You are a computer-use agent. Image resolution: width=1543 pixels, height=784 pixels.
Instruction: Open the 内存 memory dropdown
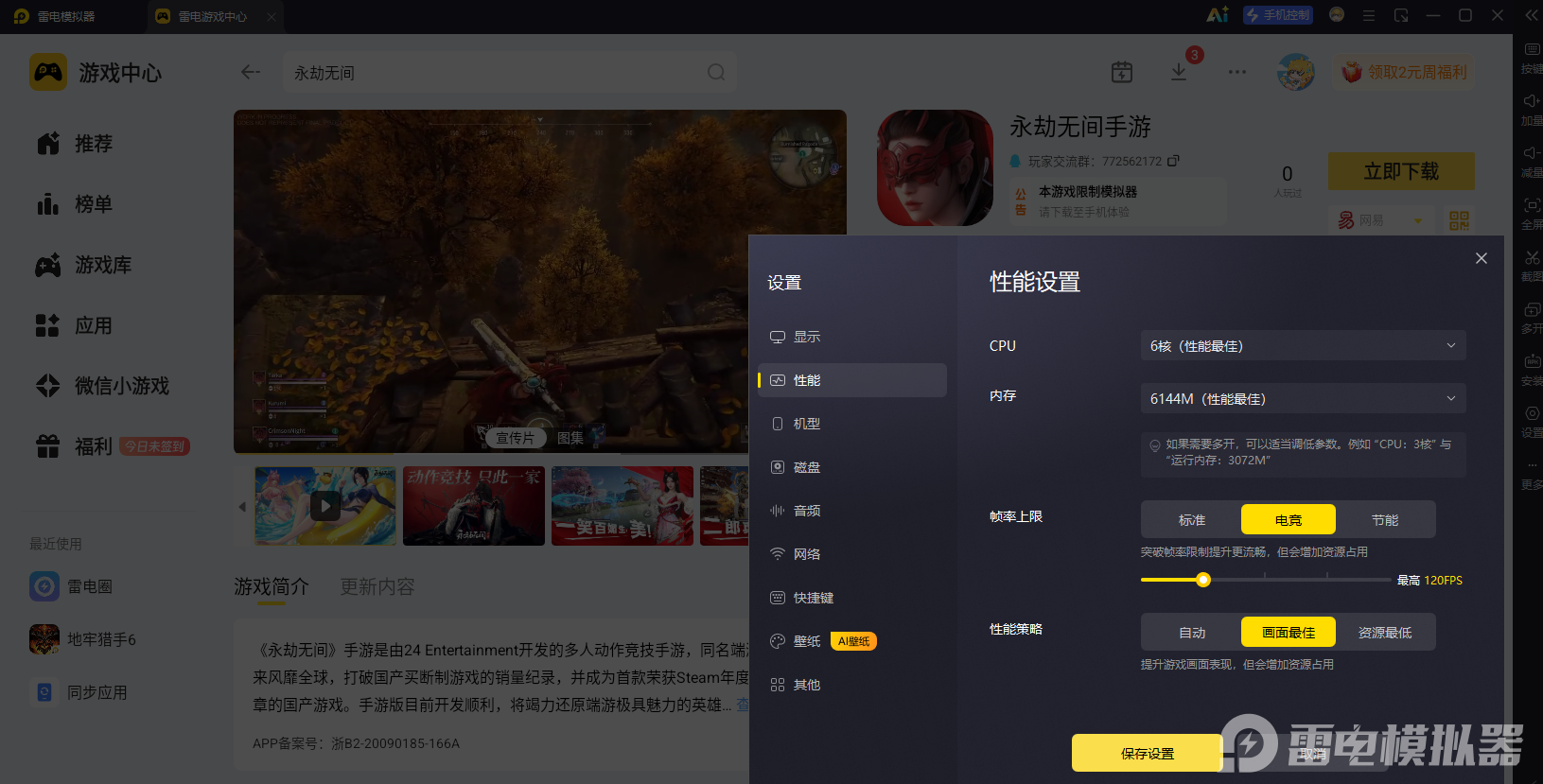coord(1304,398)
